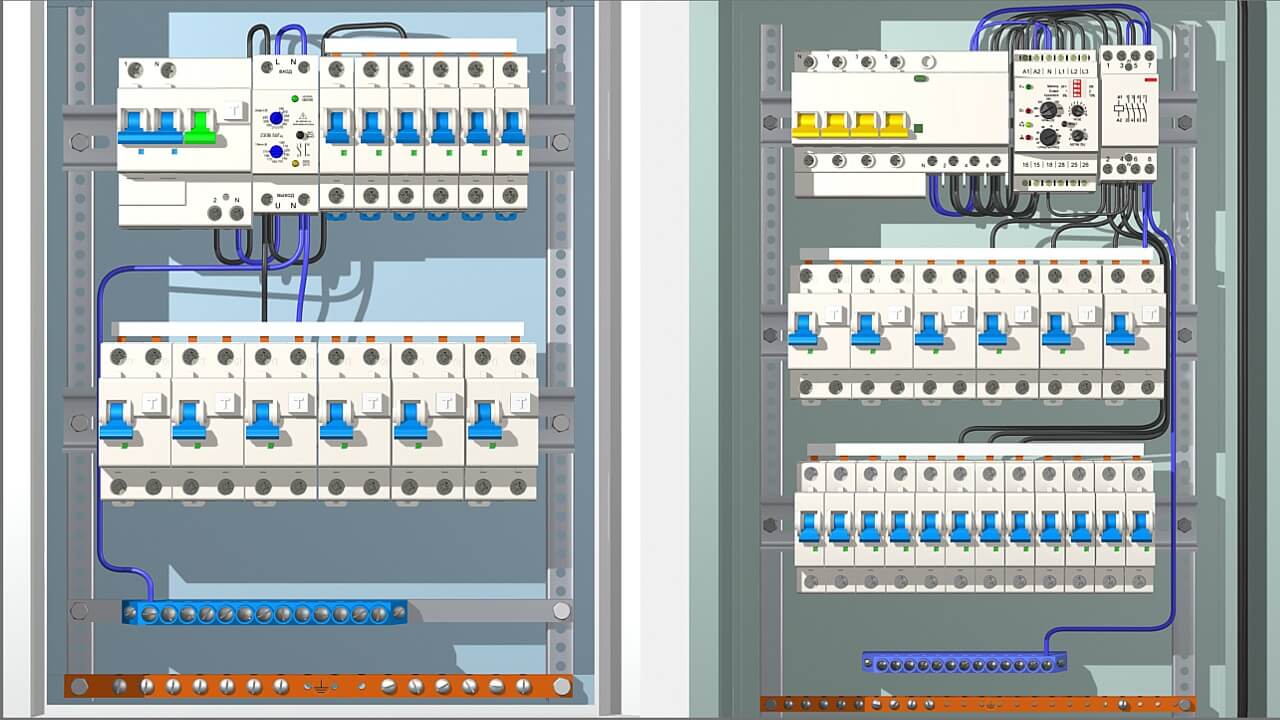Click the blue neutral busbar in left panel

tap(265, 613)
